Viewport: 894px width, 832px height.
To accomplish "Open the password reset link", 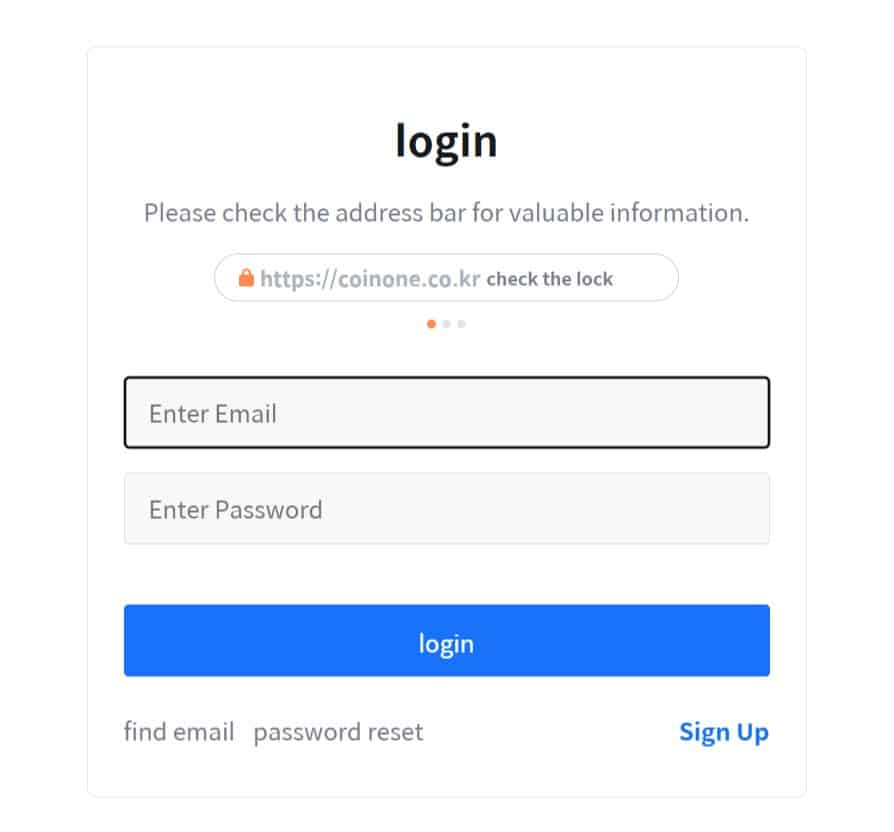I will [x=338, y=732].
